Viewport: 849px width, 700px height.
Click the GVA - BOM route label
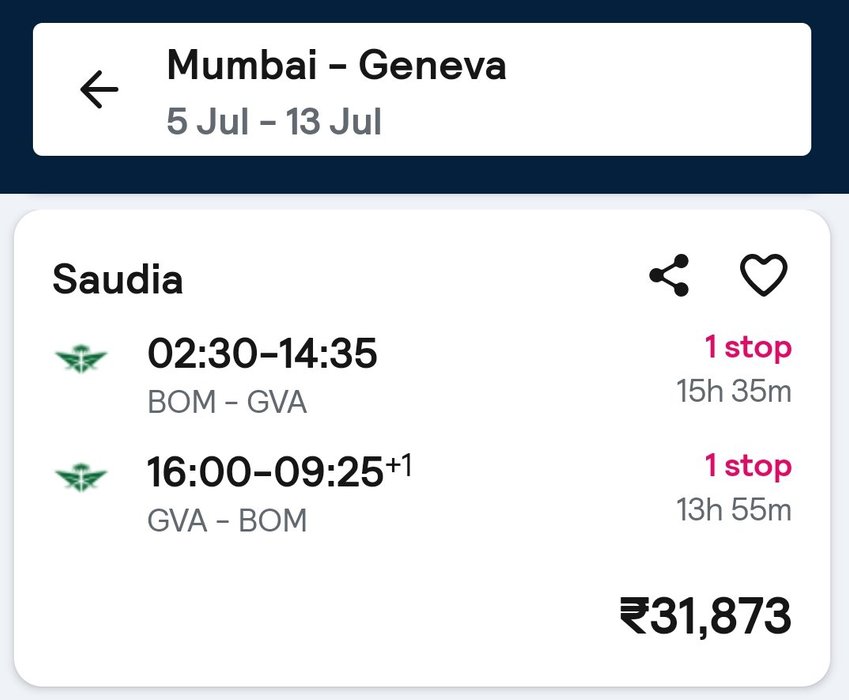[x=227, y=521]
